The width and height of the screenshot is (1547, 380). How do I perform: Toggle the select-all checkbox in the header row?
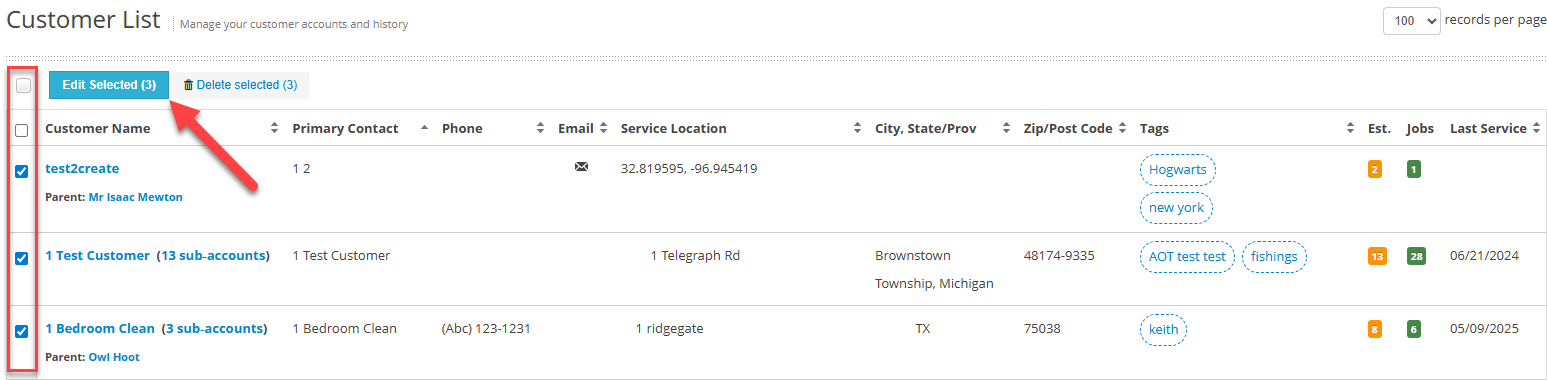[x=22, y=130]
